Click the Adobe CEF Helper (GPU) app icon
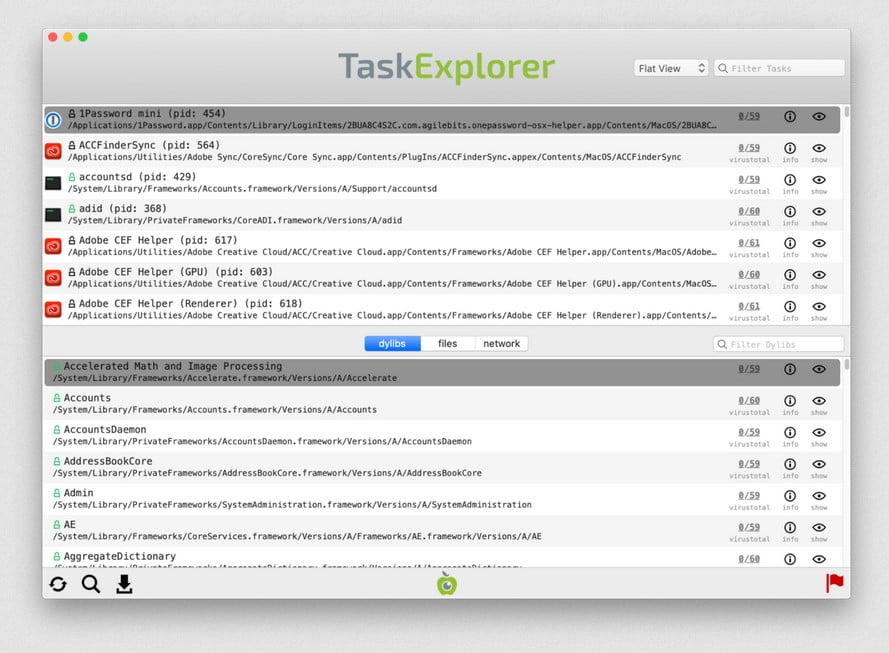 (x=53, y=278)
